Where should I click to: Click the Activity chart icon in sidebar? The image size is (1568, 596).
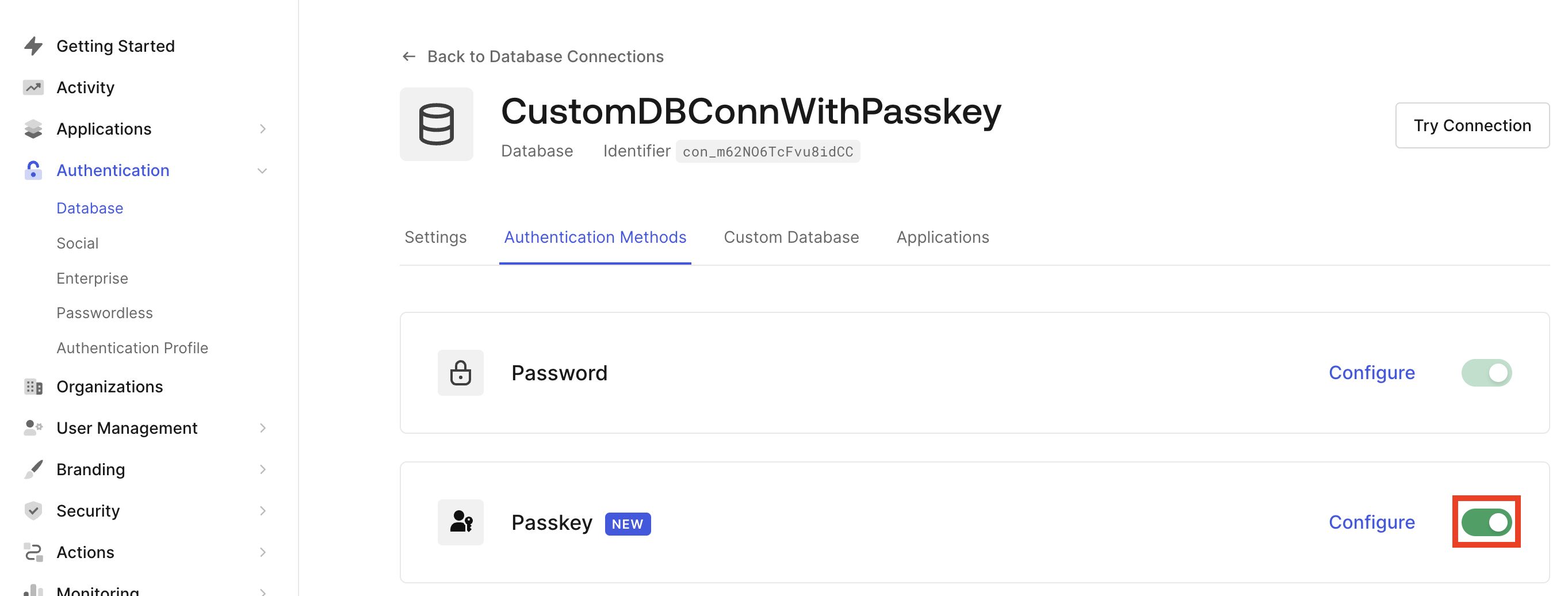(x=33, y=87)
